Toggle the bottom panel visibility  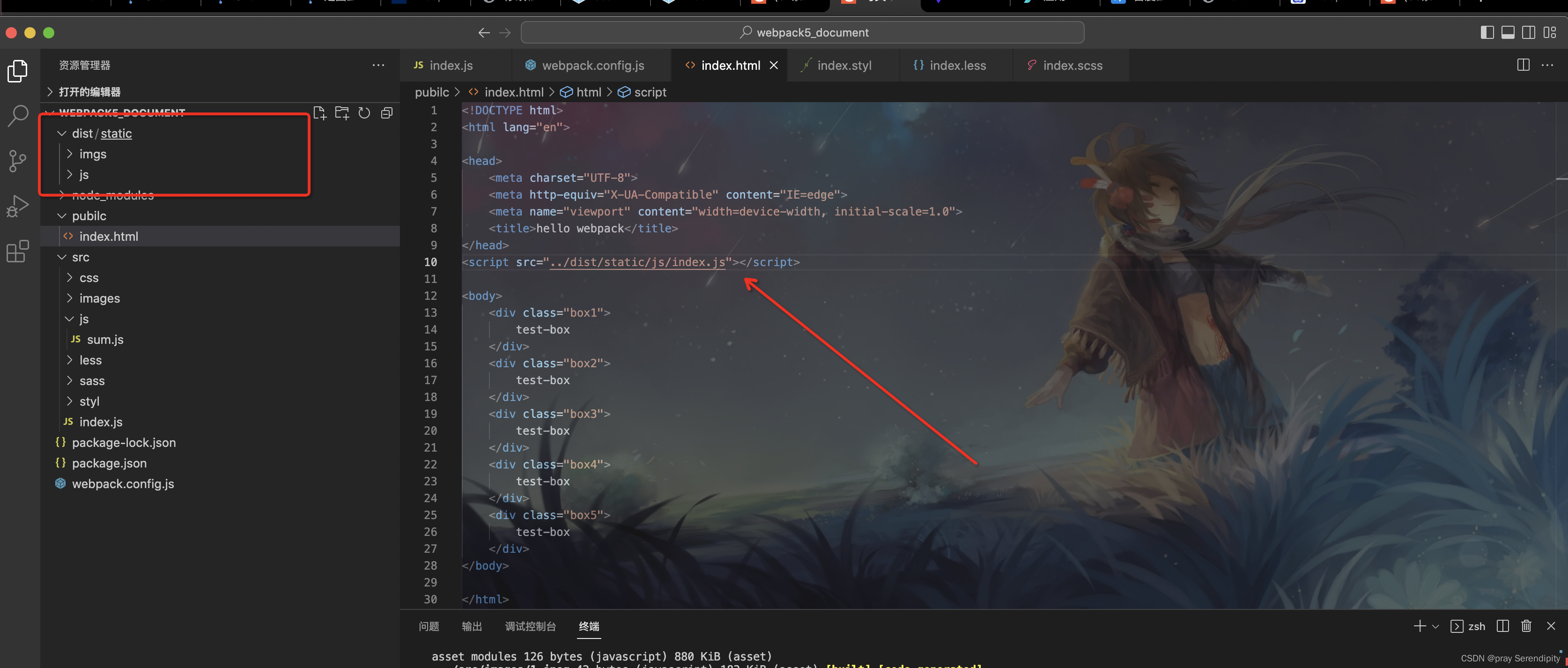(x=1508, y=33)
